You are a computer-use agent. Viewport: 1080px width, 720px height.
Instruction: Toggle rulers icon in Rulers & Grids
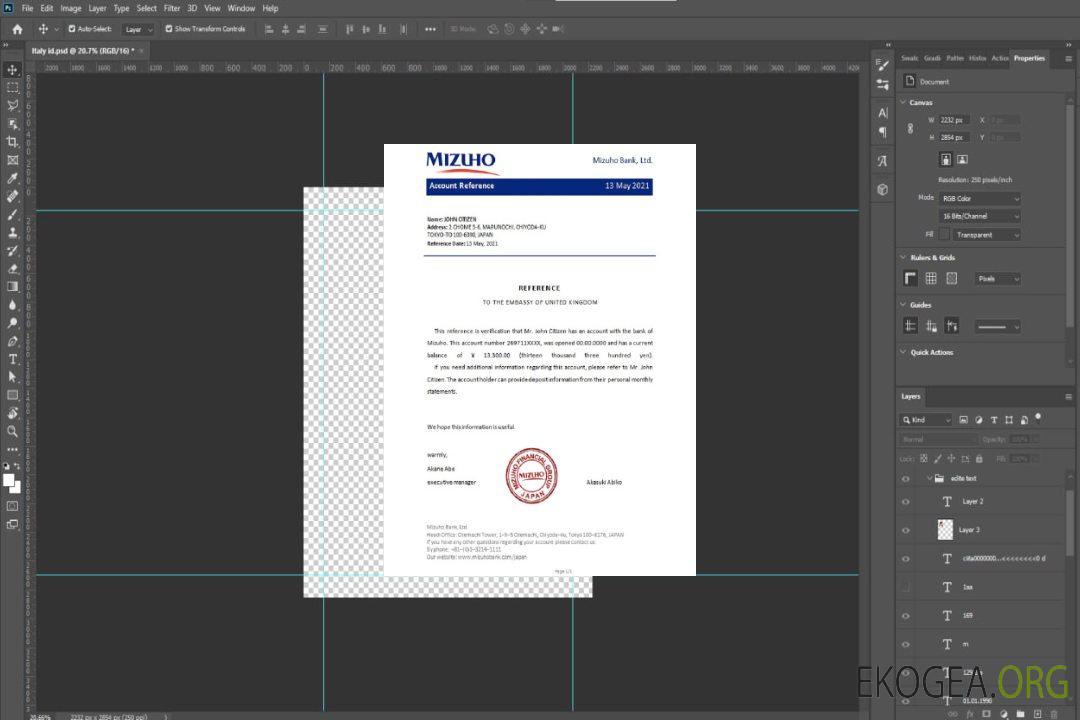pyautogui.click(x=910, y=278)
